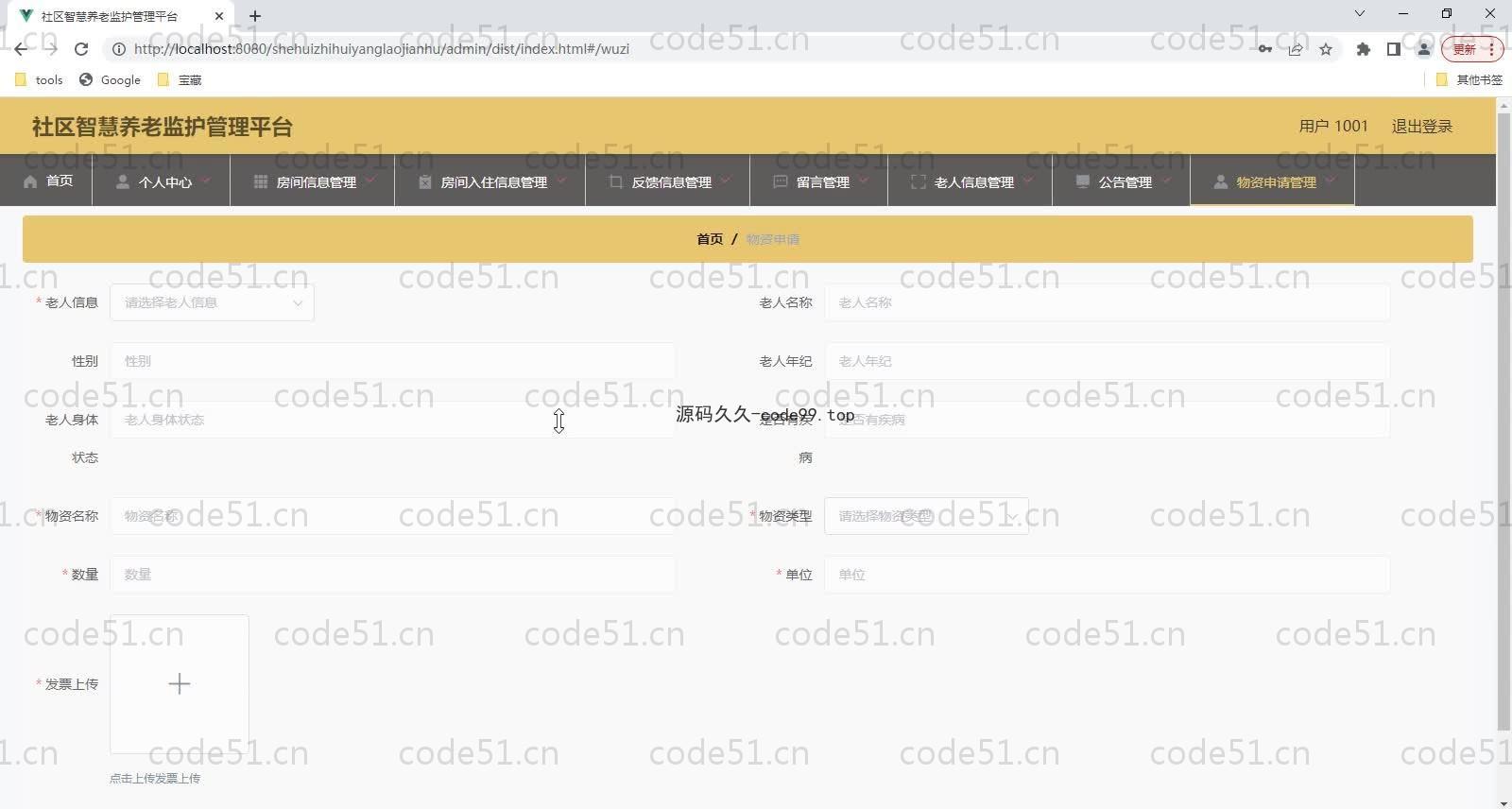Open the Google bookmark
The image size is (1512, 809).
point(111,80)
